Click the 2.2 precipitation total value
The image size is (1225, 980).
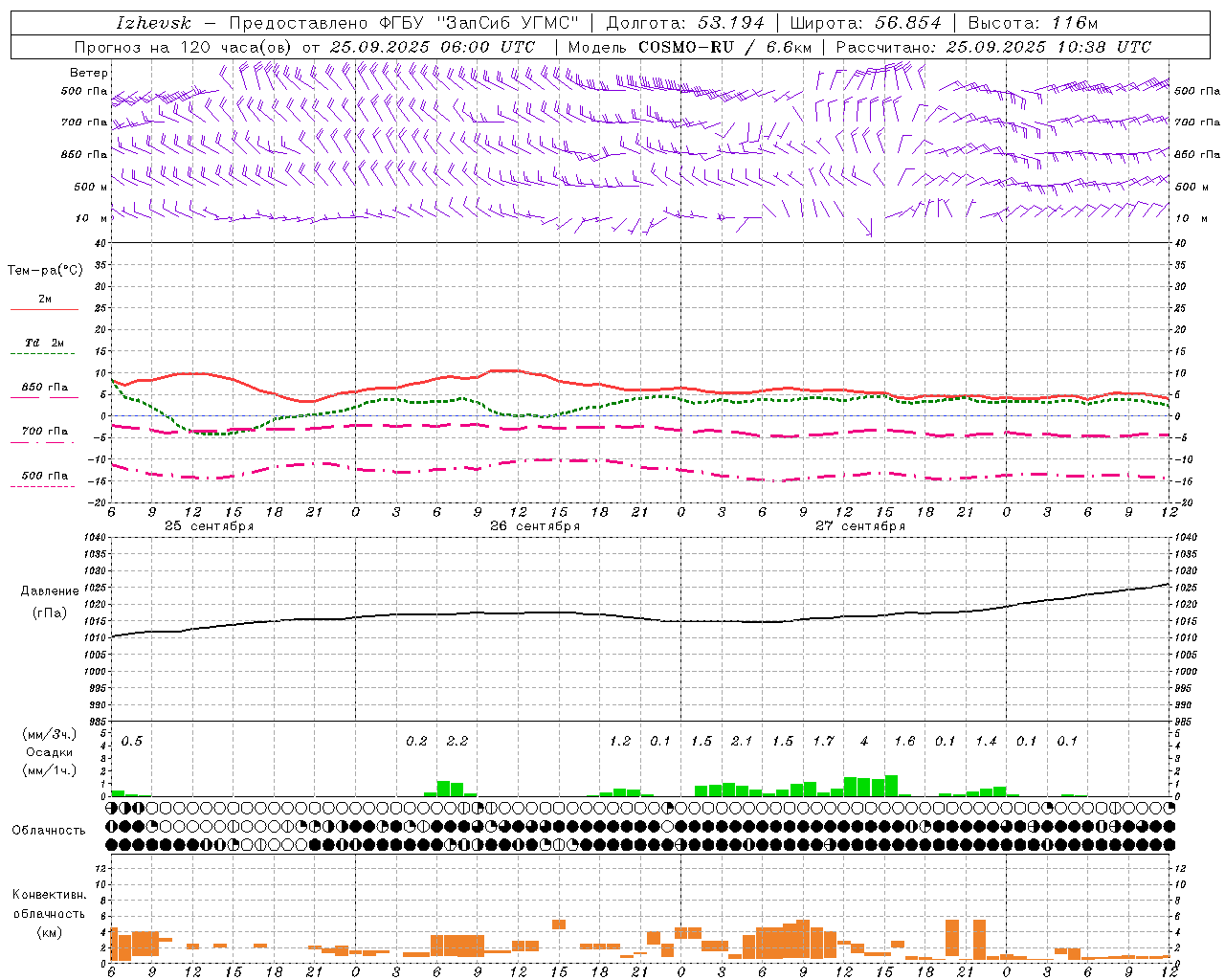457,742
